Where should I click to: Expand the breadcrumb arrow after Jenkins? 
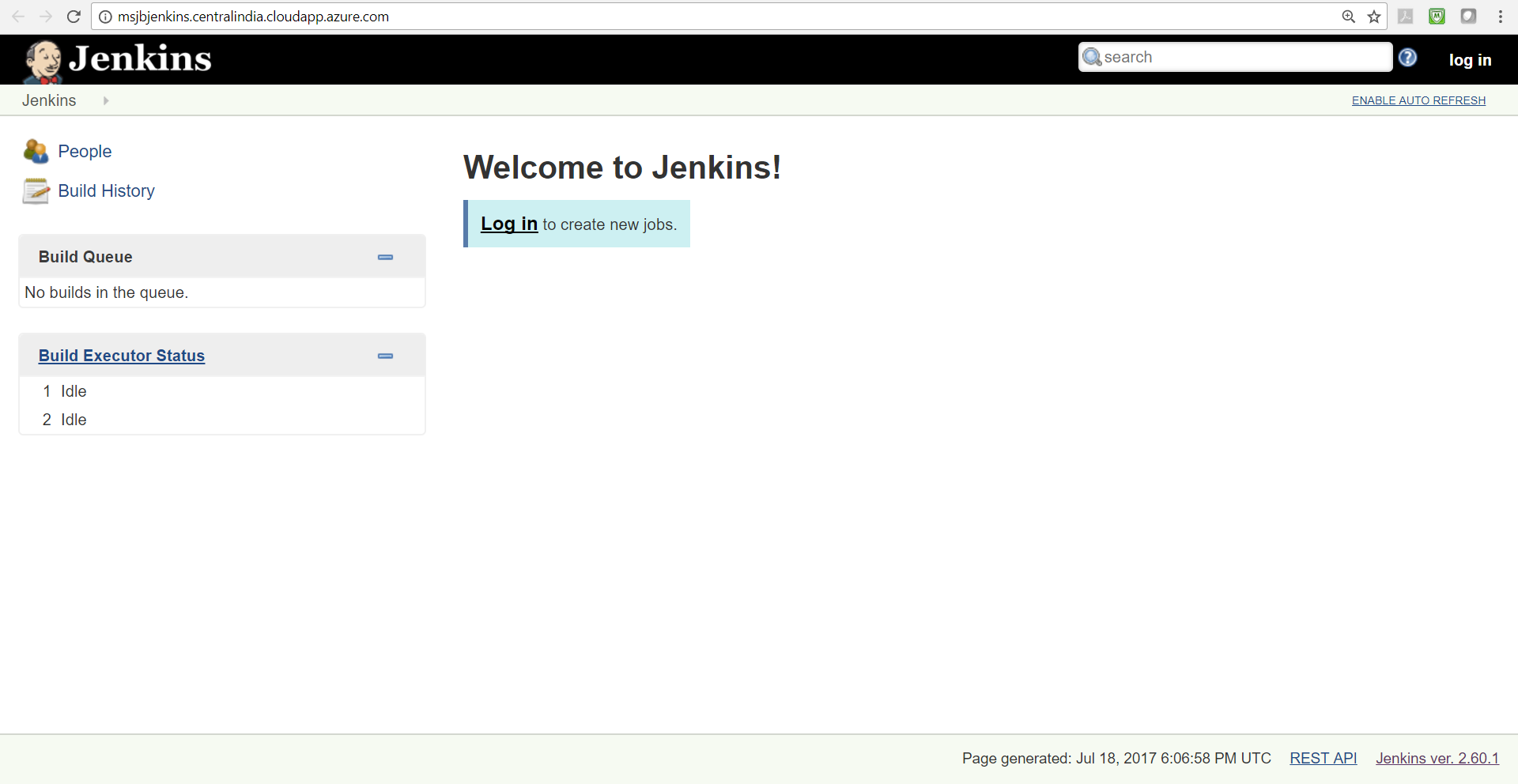point(106,100)
